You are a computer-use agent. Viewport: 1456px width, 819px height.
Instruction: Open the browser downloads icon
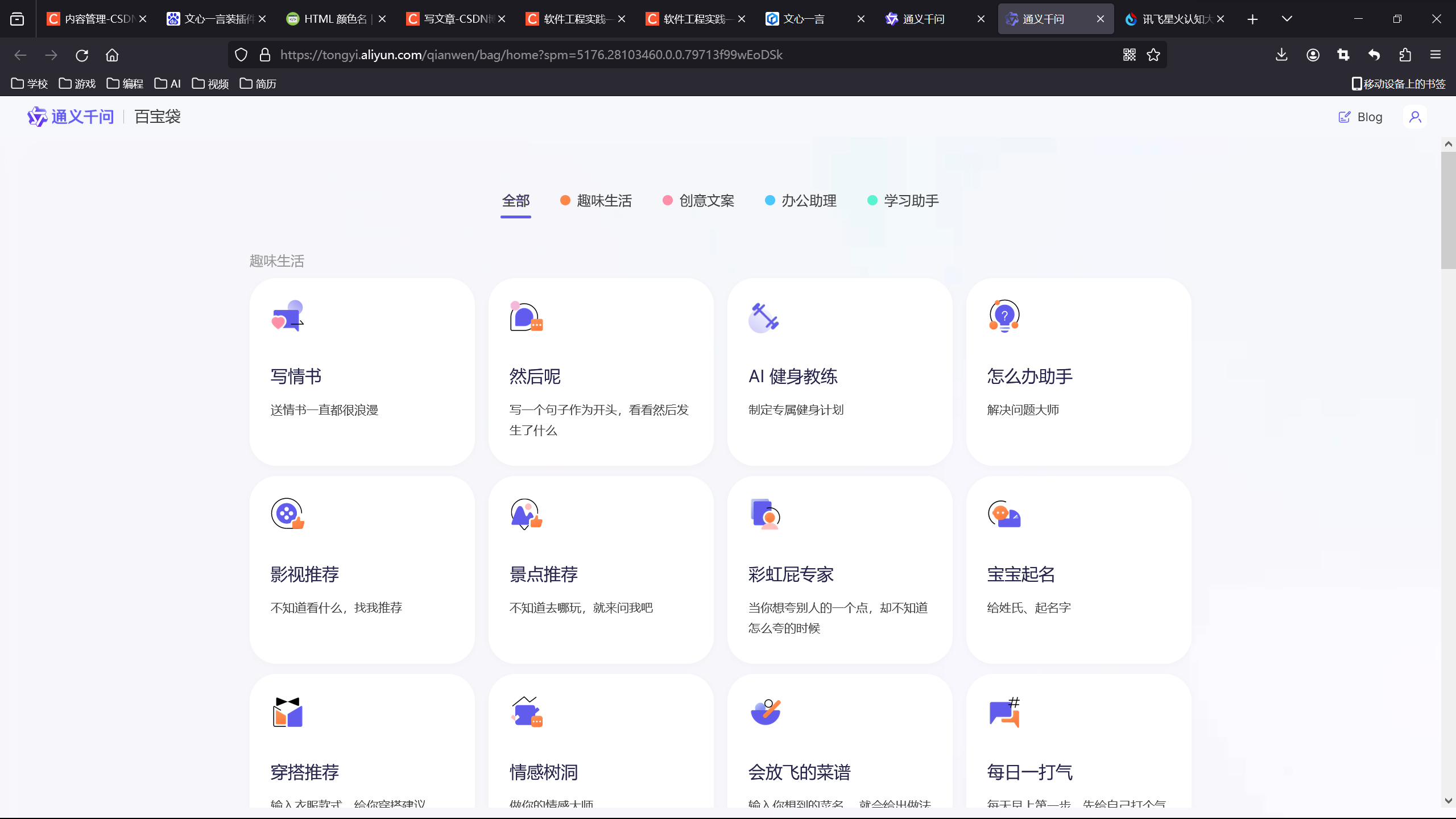[x=1281, y=55]
